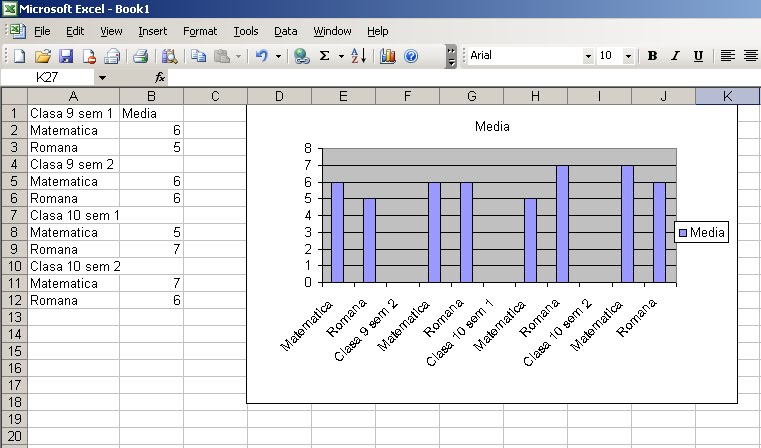This screenshot has height=448, width=761.
Task: Click the E-mail icon
Action: (112, 56)
